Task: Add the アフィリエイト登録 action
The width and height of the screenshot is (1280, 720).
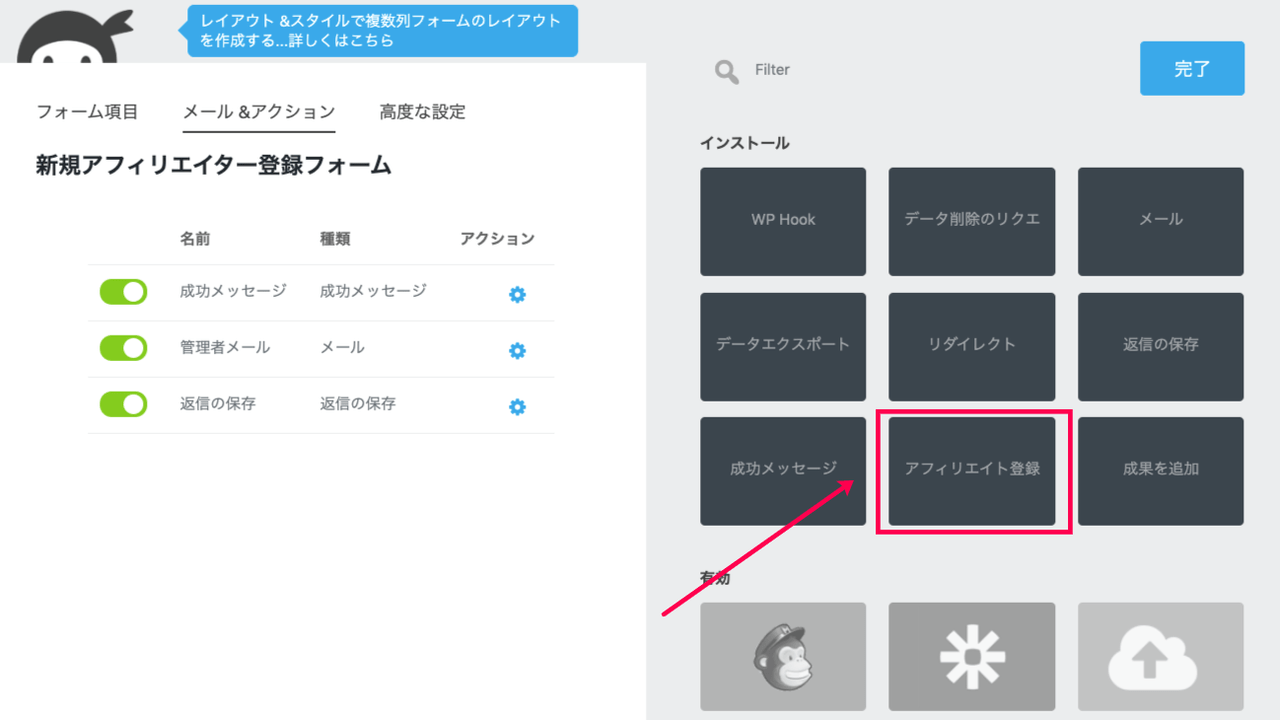Action: click(x=971, y=470)
